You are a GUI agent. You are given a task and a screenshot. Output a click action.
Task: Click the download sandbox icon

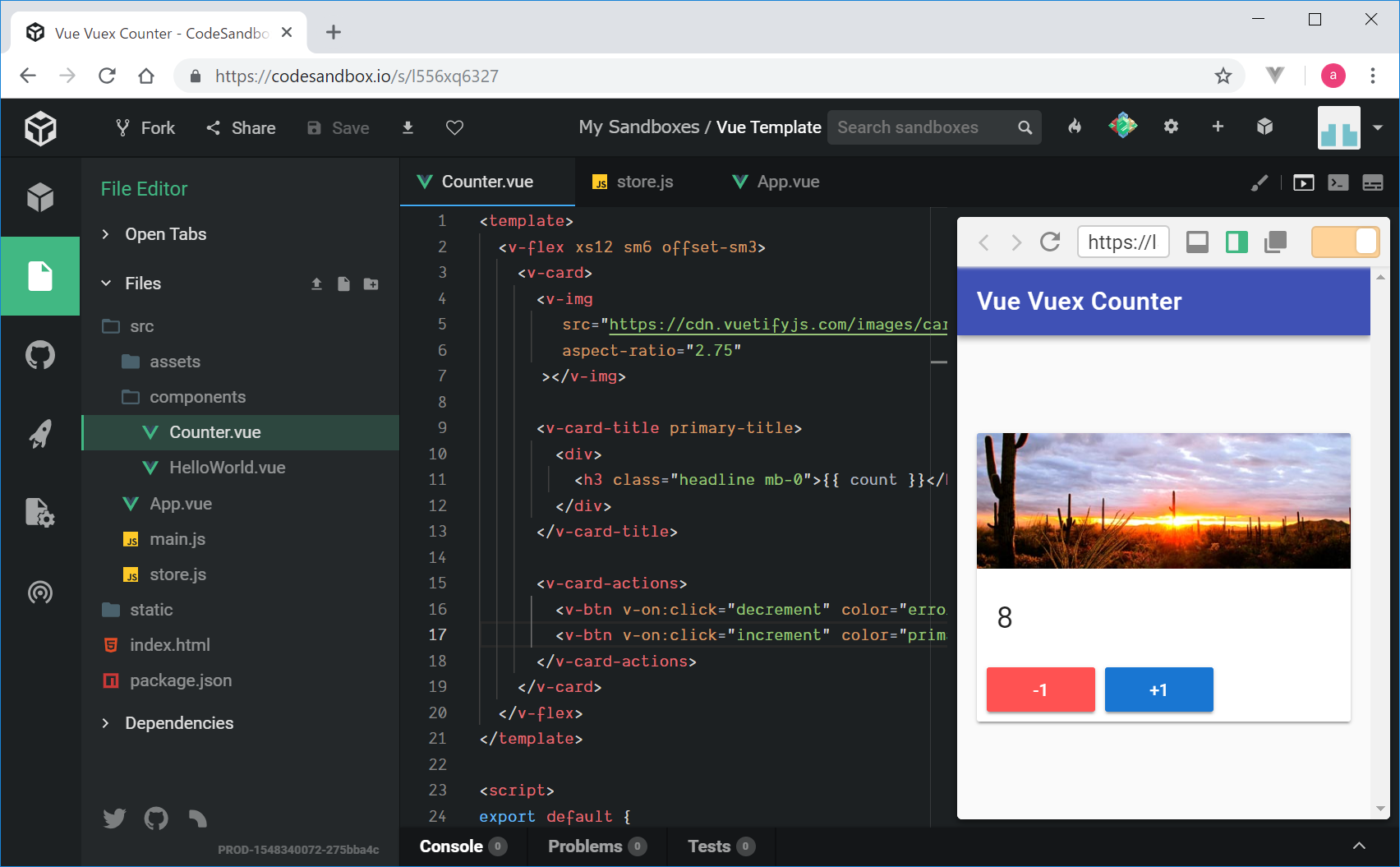click(408, 127)
